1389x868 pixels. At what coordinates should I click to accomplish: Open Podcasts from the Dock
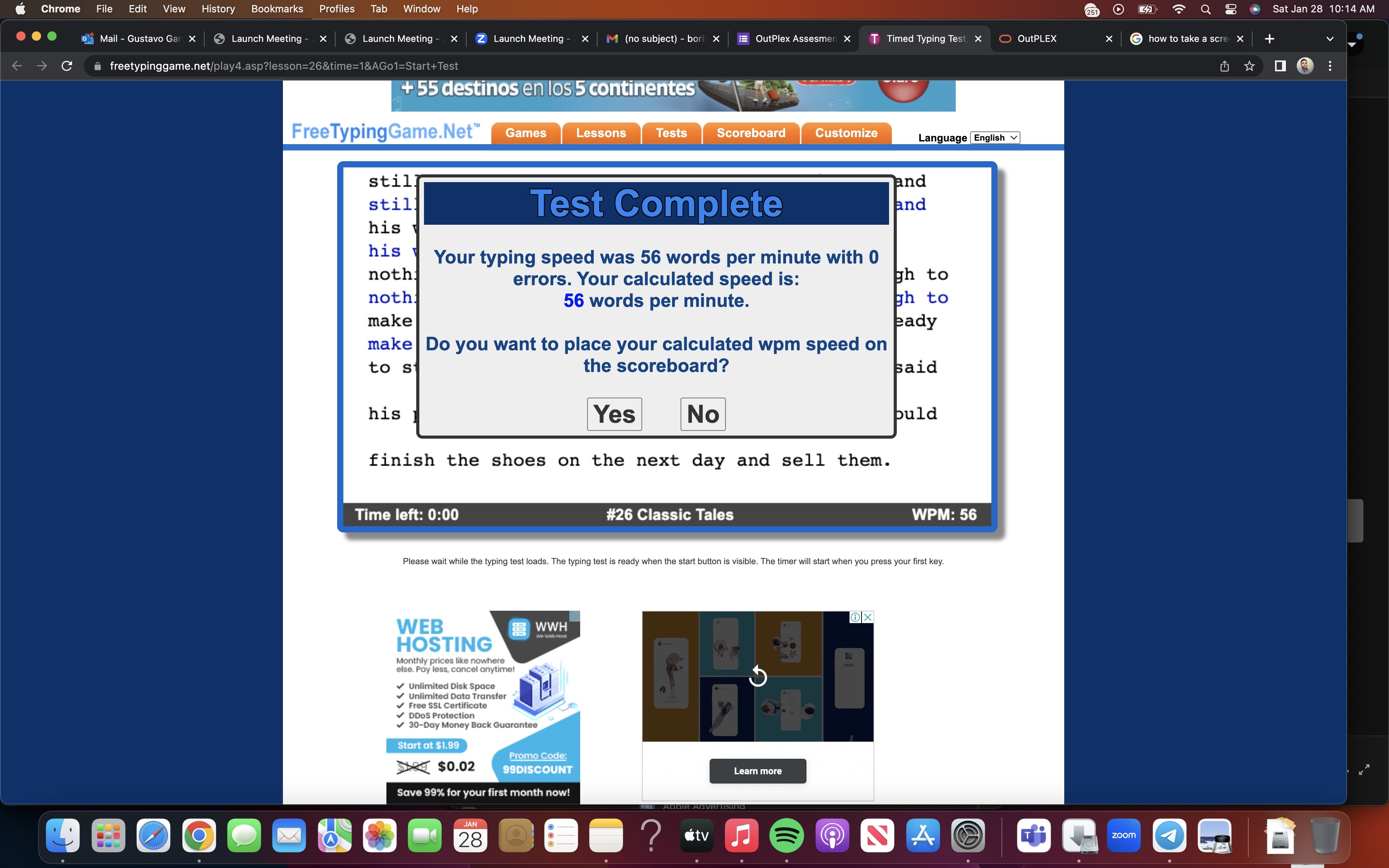832,835
